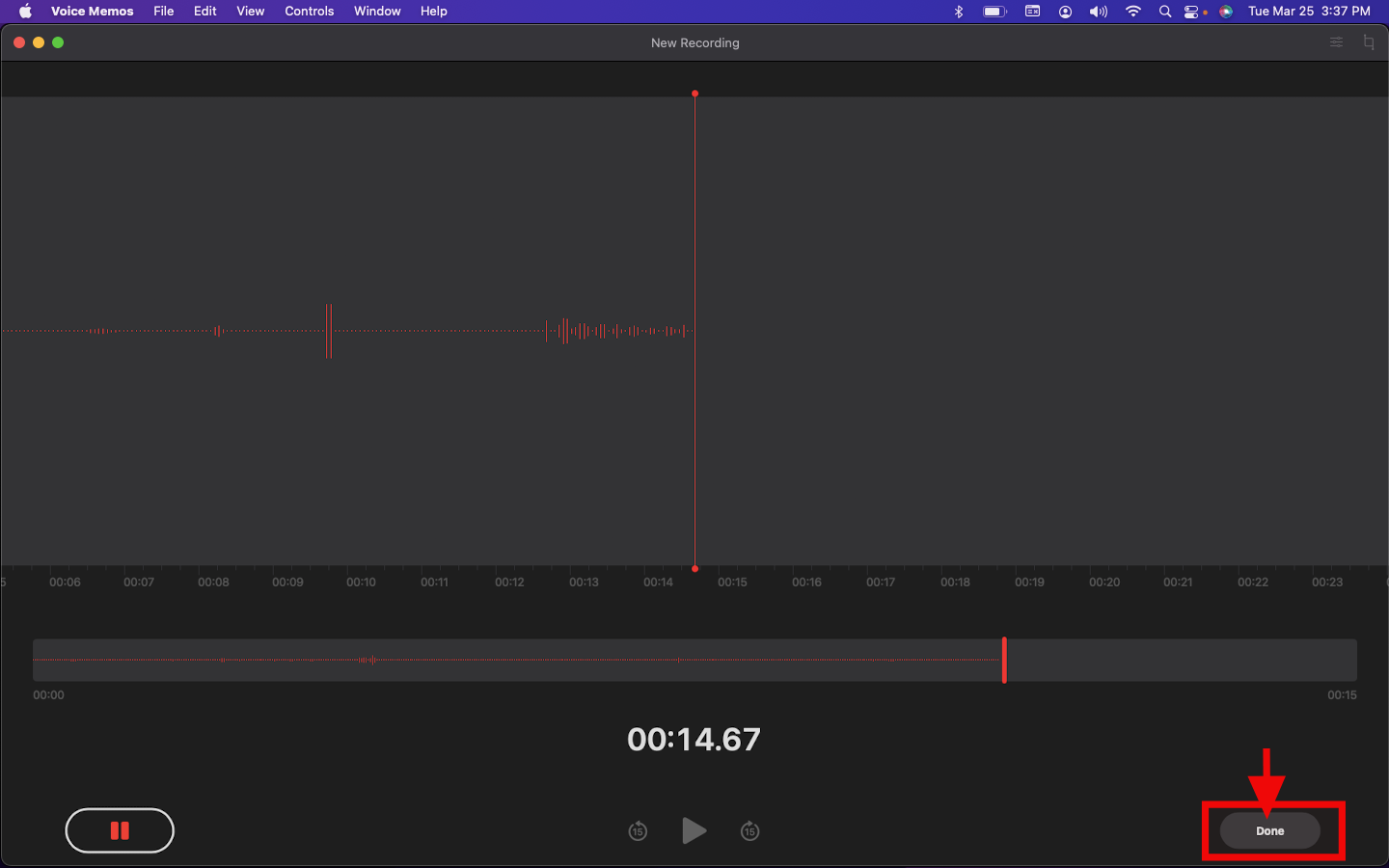Open the Wi-Fi menu
Viewport: 1389px width, 868px height.
tap(1133, 12)
